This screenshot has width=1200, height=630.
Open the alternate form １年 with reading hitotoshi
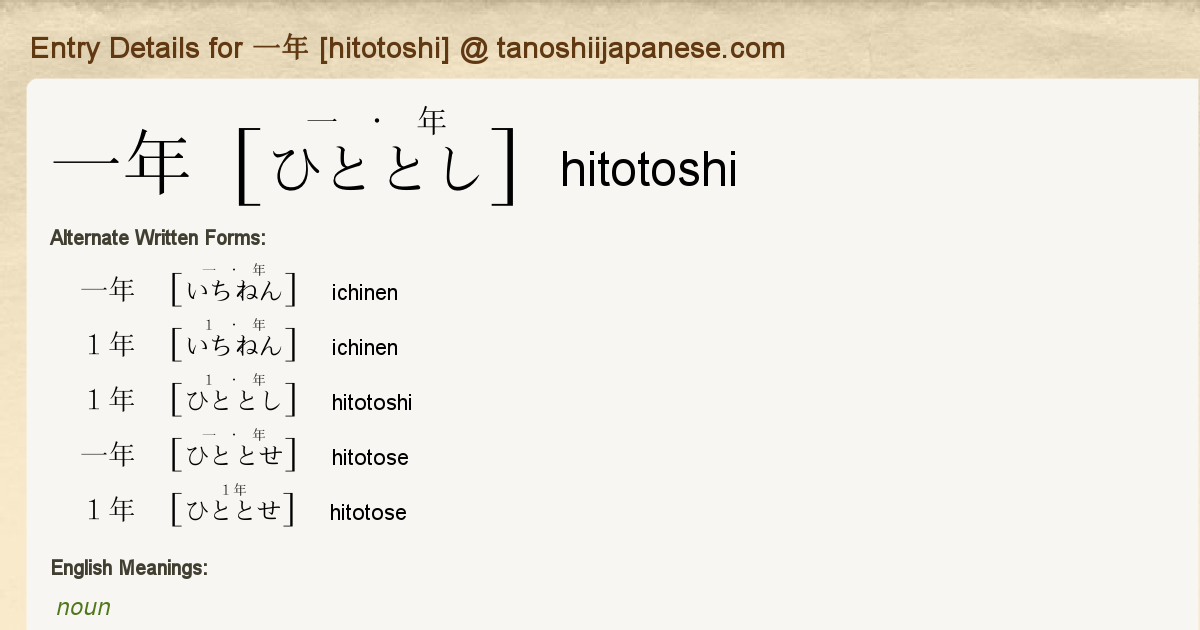coord(108,401)
